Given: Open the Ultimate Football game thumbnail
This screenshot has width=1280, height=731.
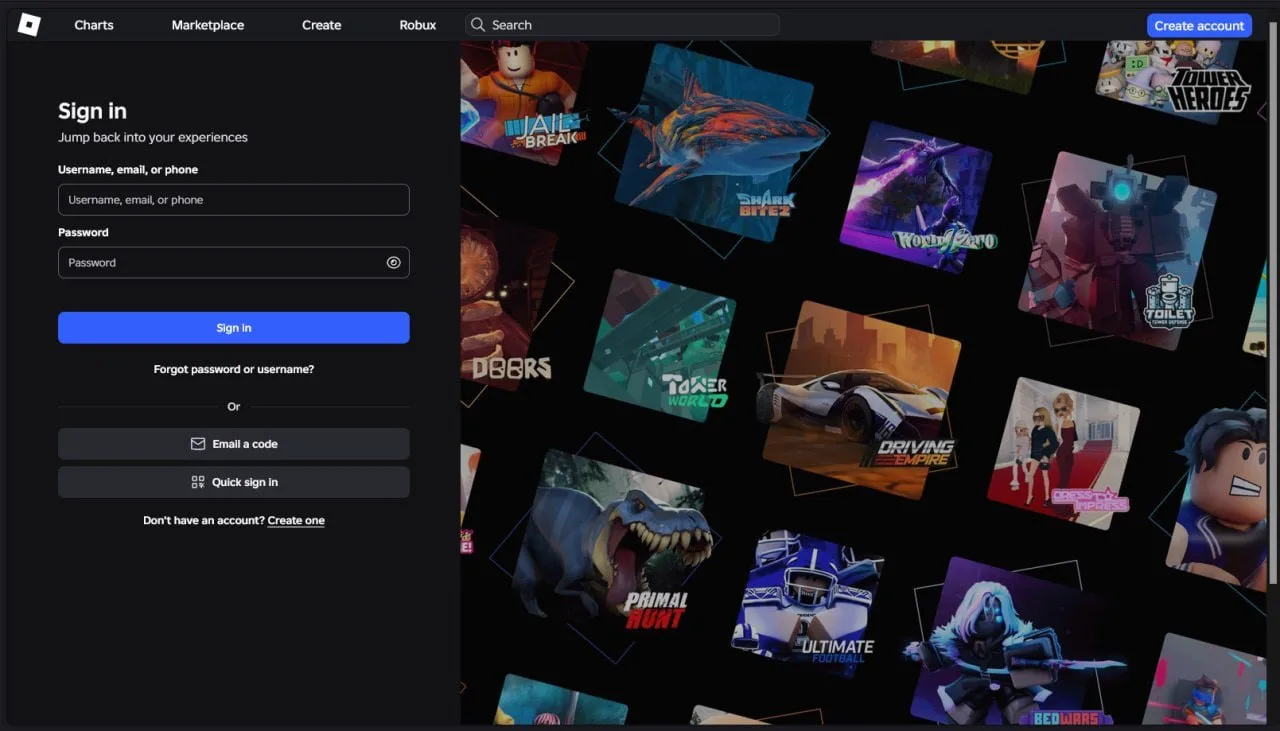Looking at the screenshot, I should click(x=808, y=605).
